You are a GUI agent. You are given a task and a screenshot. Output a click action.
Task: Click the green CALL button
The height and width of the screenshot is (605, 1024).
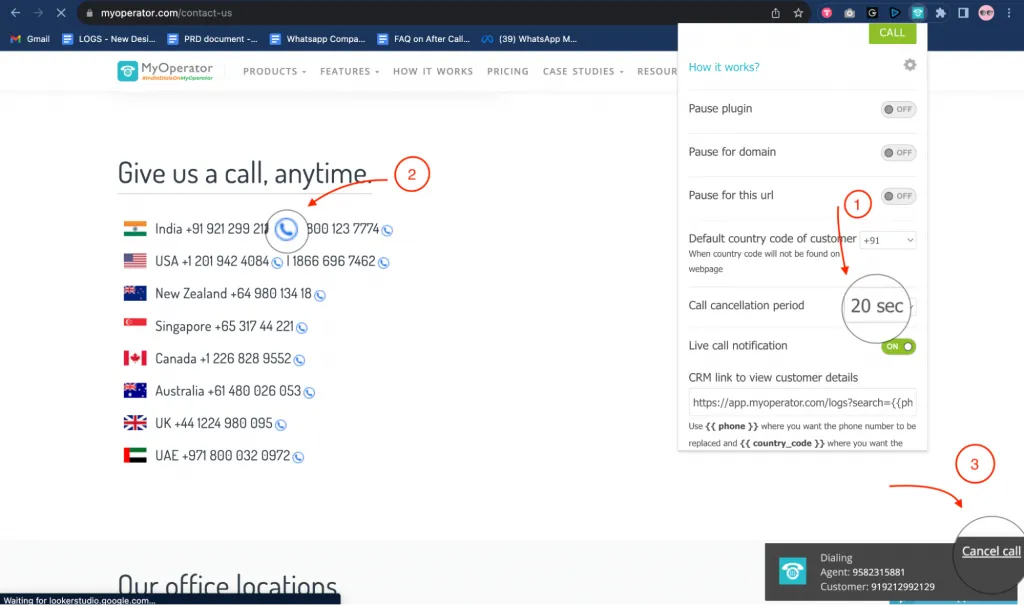(892, 33)
